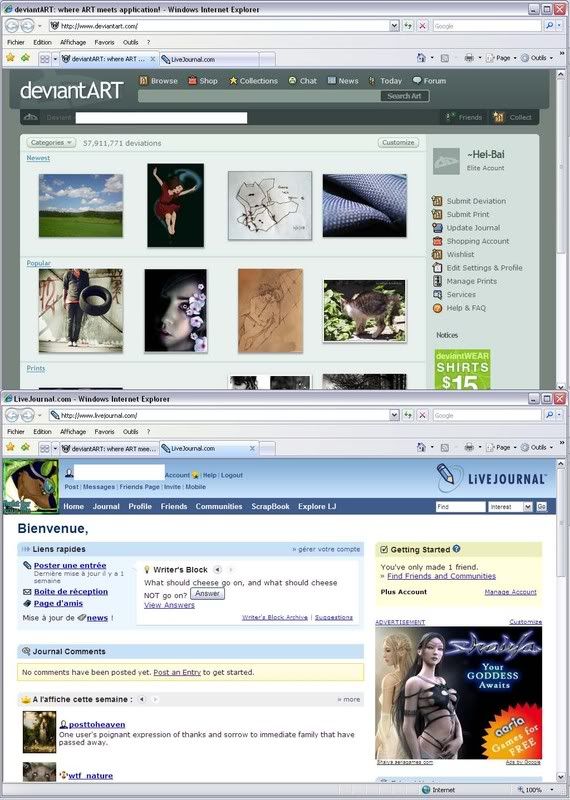Click Back button in deviantART window

click(x=12, y=26)
